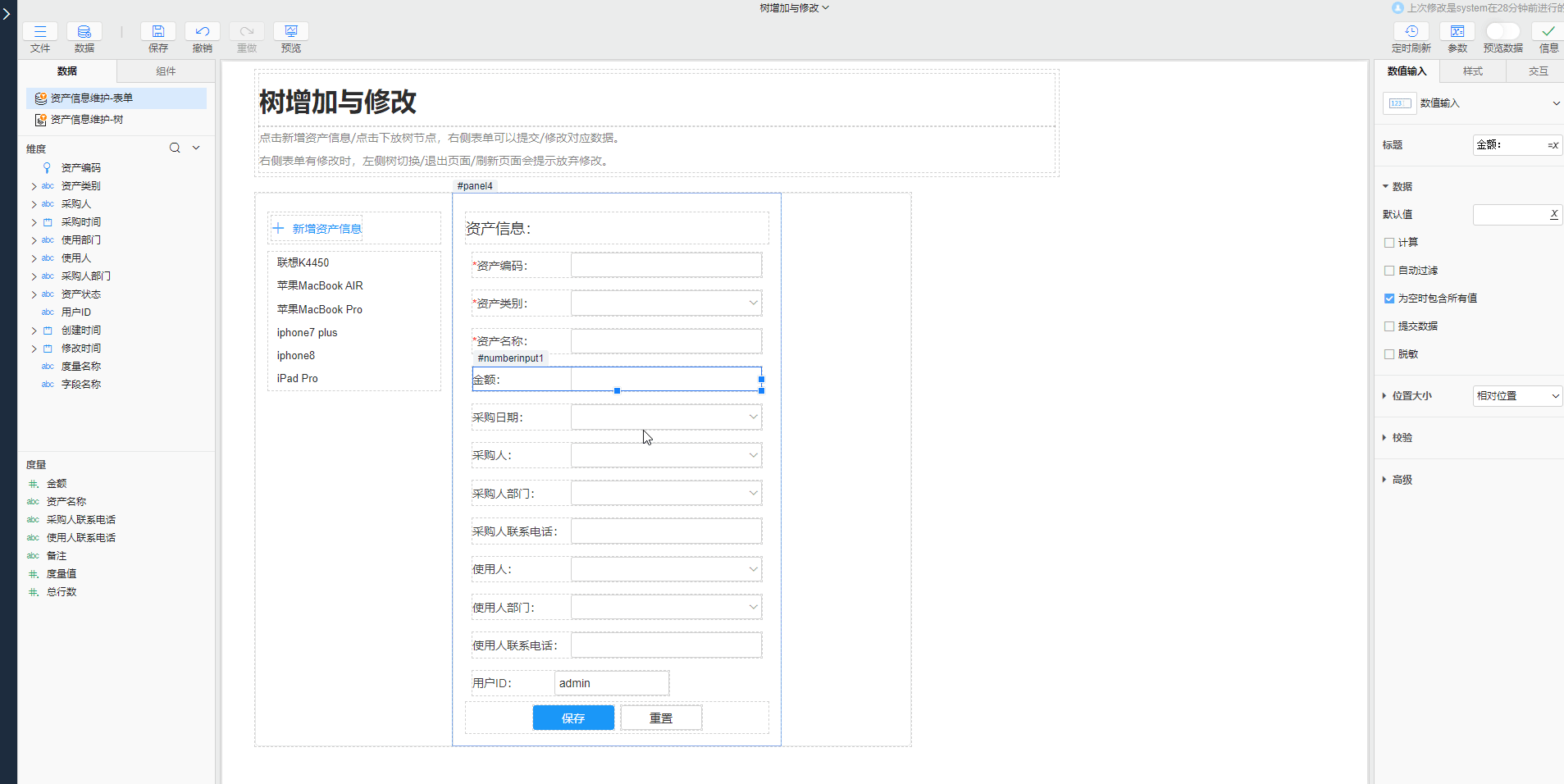Select 苹果MacBook Pro in asset list
The width and height of the screenshot is (1564, 784).
click(x=320, y=309)
